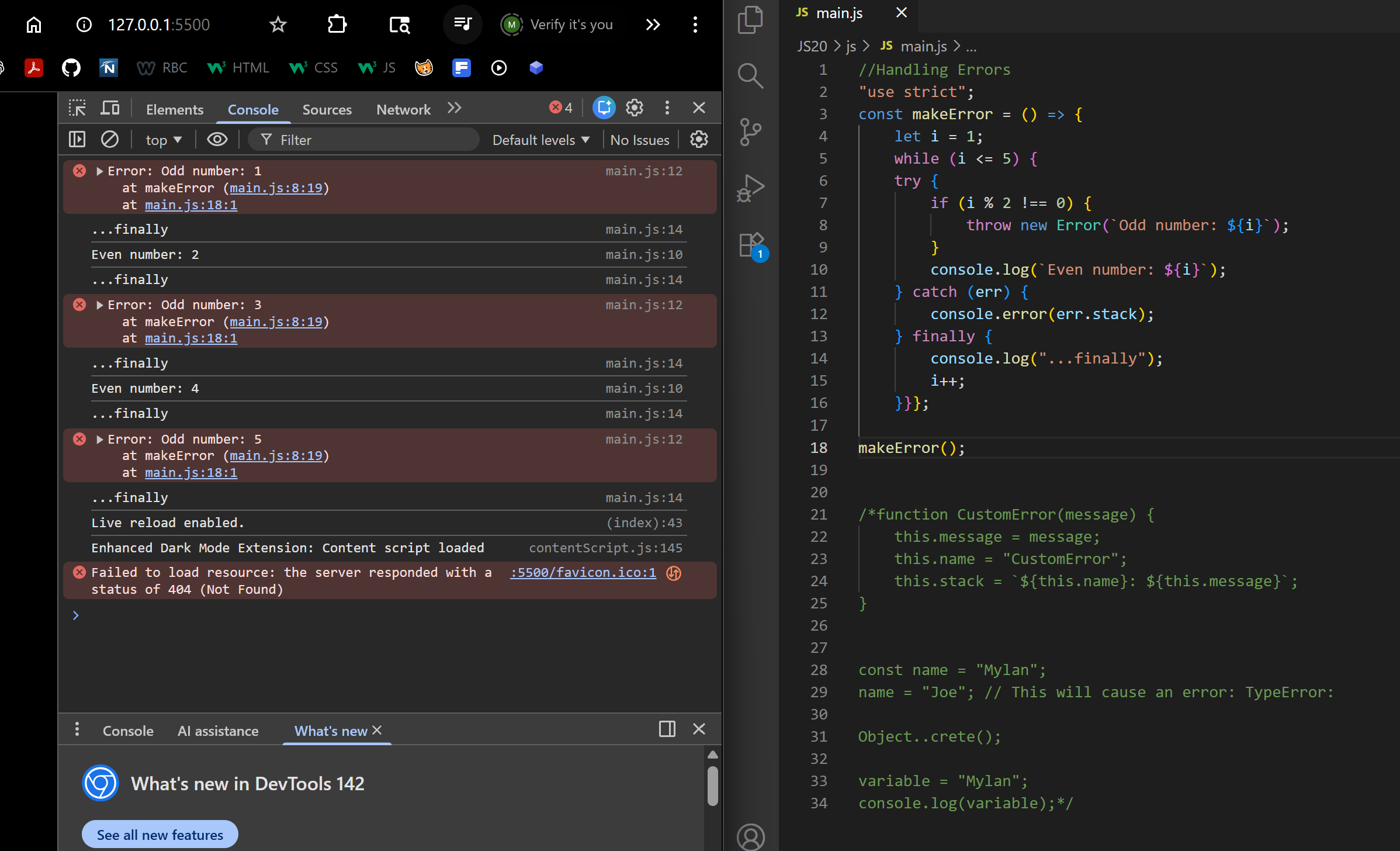Expand the Odd number: 1 error

[100, 171]
